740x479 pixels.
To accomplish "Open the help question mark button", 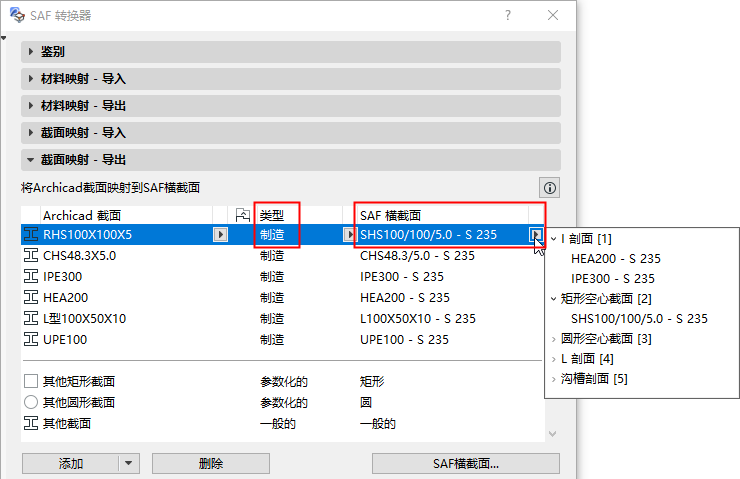I will (507, 15).
